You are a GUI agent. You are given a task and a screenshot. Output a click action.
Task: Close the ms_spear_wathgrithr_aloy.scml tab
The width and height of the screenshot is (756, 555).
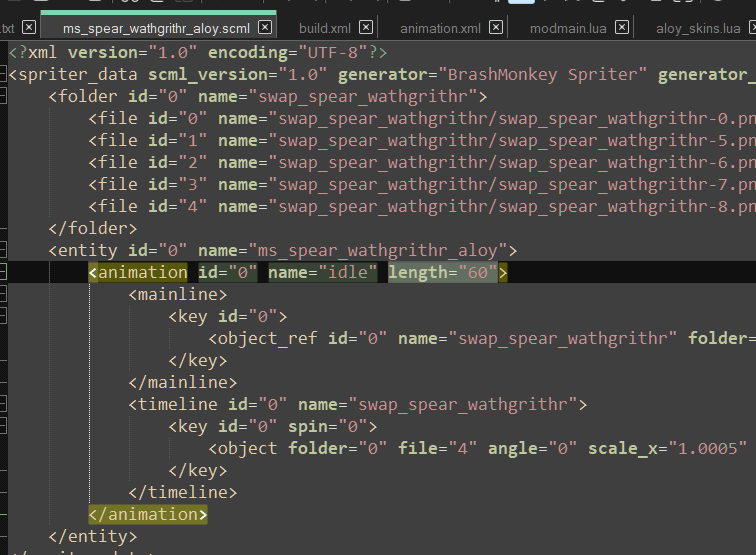pyautogui.click(x=265, y=28)
